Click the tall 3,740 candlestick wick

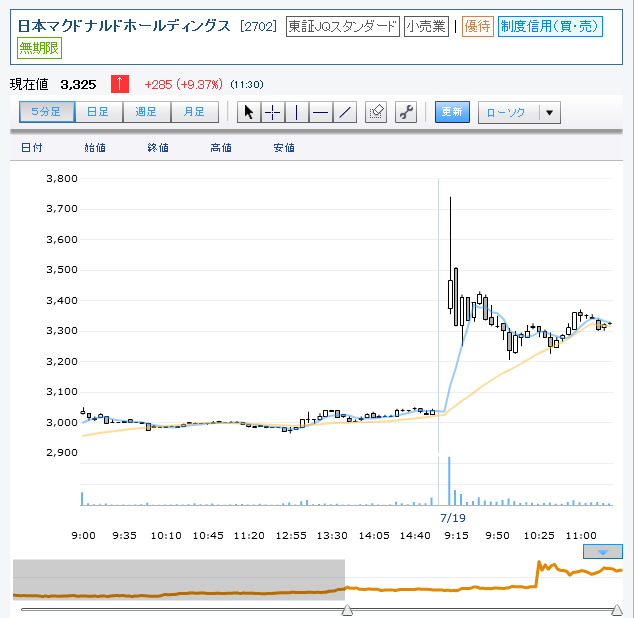tap(450, 238)
